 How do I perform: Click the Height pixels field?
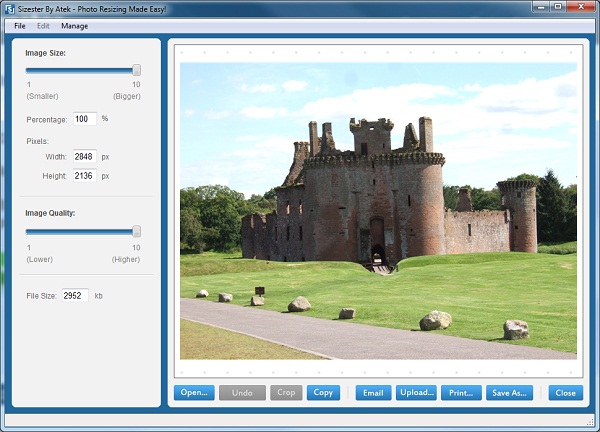(x=84, y=176)
